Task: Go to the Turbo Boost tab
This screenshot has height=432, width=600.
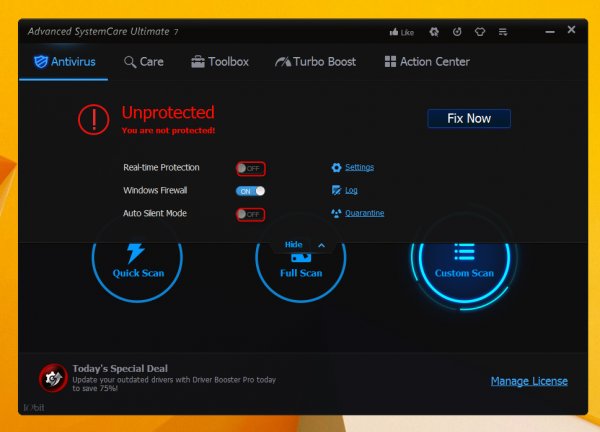Action: (315, 62)
